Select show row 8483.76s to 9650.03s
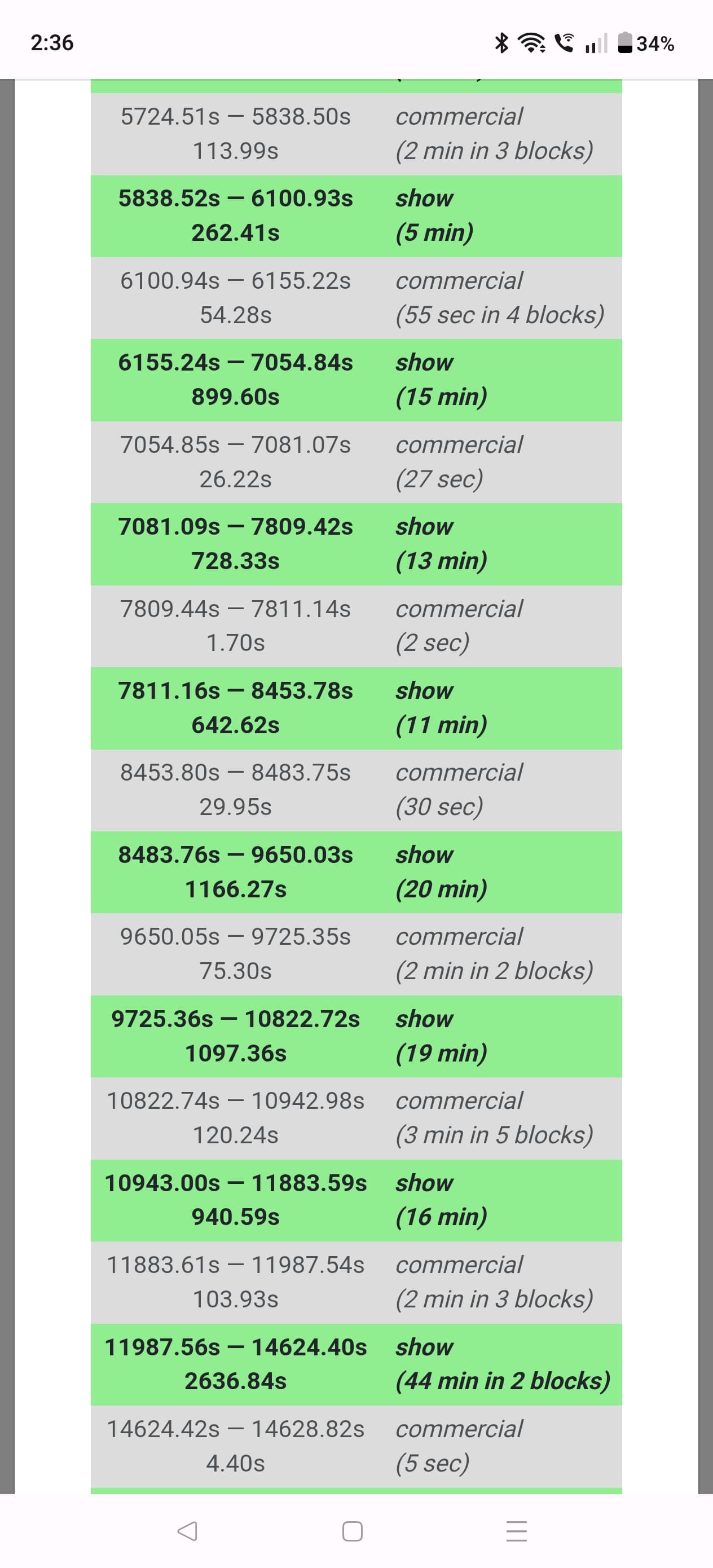The height and width of the screenshot is (1568, 713). (x=356, y=872)
